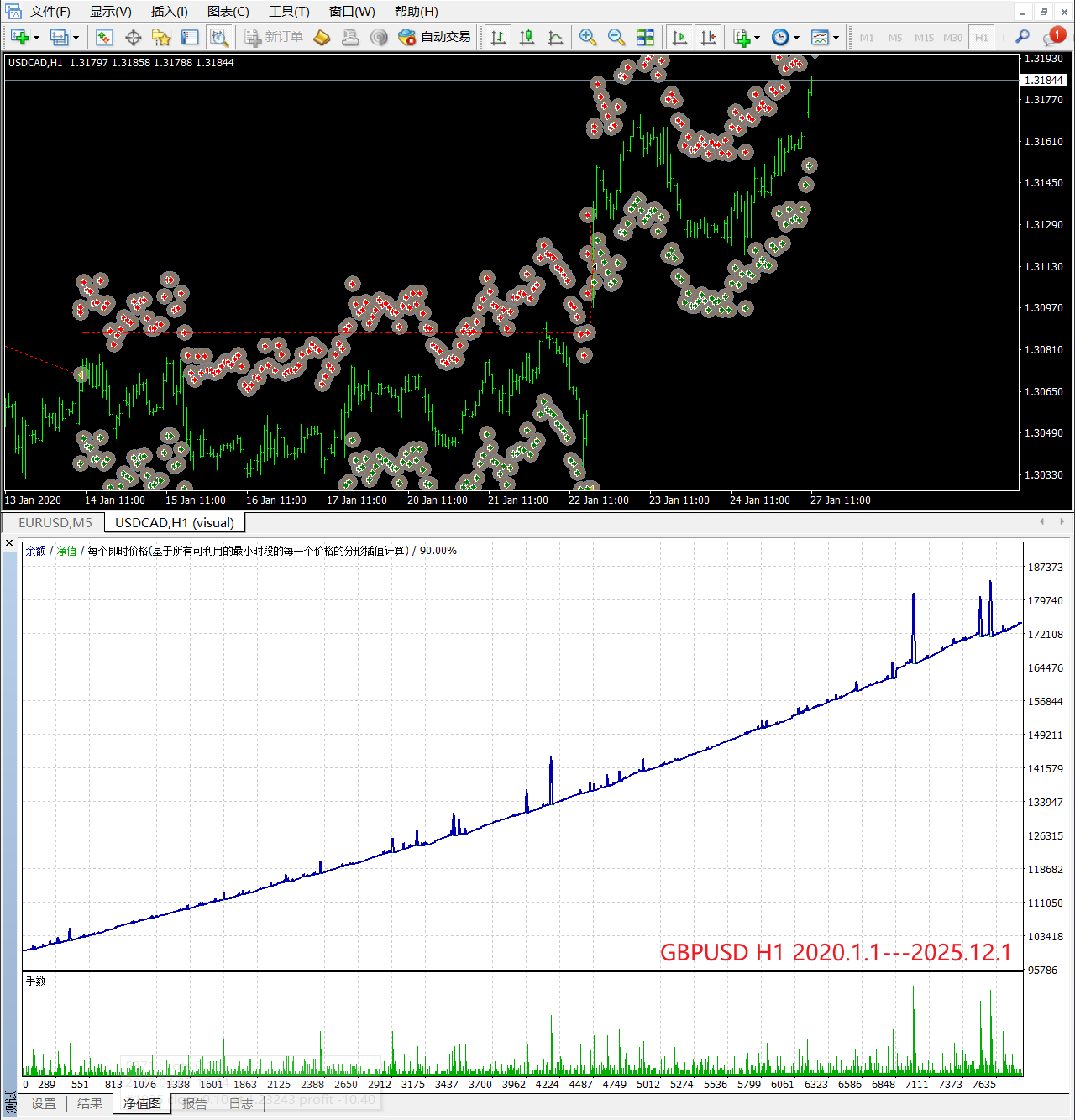Open chat notifications with red badge
1075x1120 pixels.
pyautogui.click(x=1052, y=37)
